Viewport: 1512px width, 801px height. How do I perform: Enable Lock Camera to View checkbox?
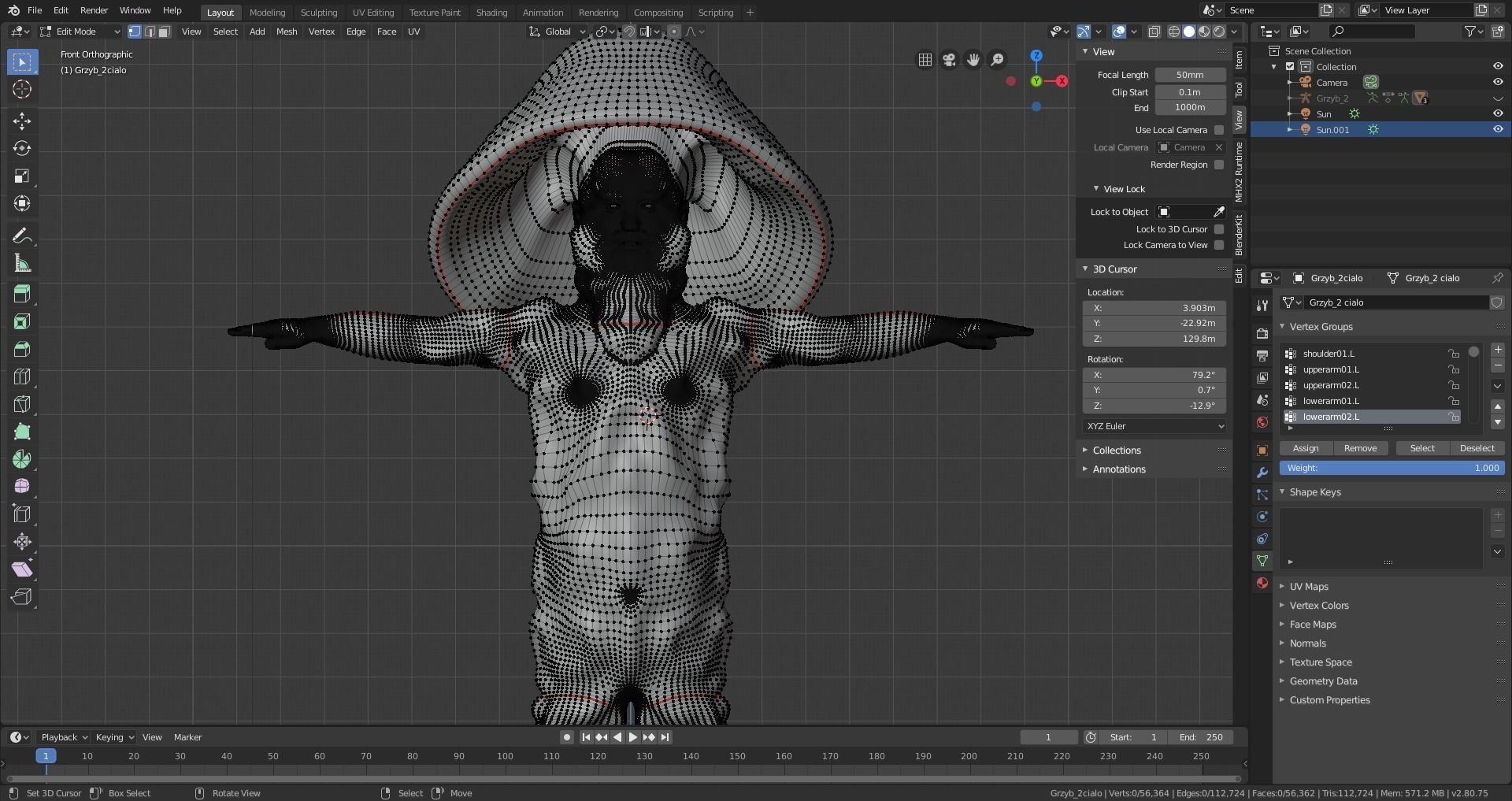[1219, 245]
